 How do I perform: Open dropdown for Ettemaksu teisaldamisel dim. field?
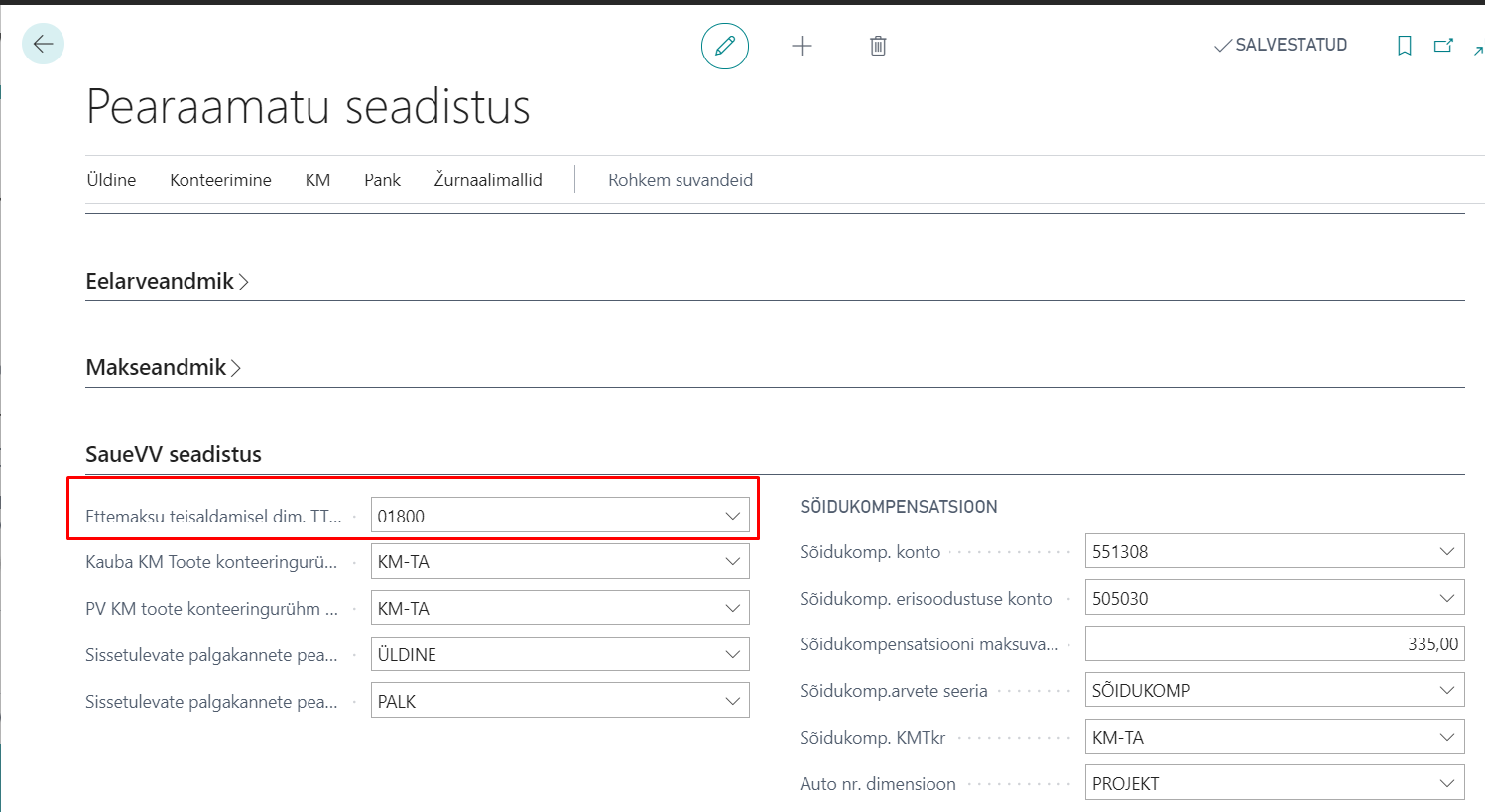tap(732, 516)
